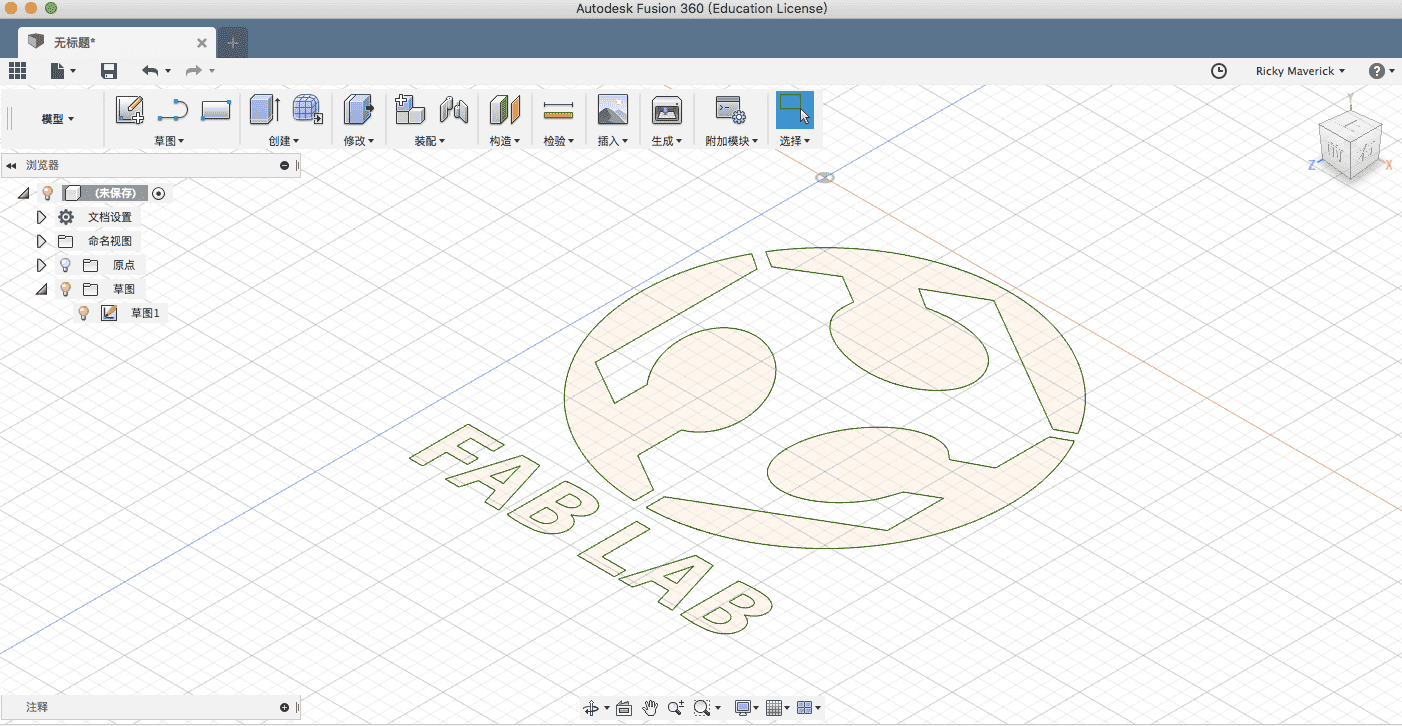
Task: Activate the root component radio button
Action: 159,193
